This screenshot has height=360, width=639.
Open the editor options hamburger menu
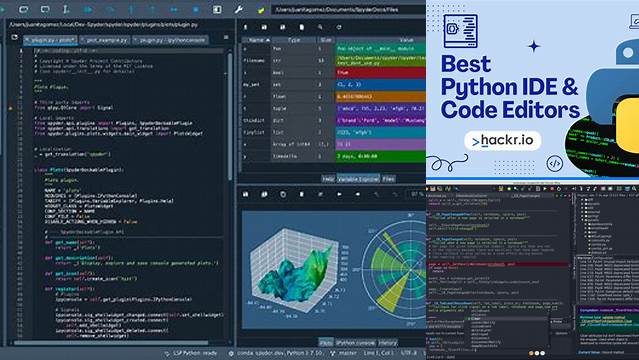pos(226,37)
